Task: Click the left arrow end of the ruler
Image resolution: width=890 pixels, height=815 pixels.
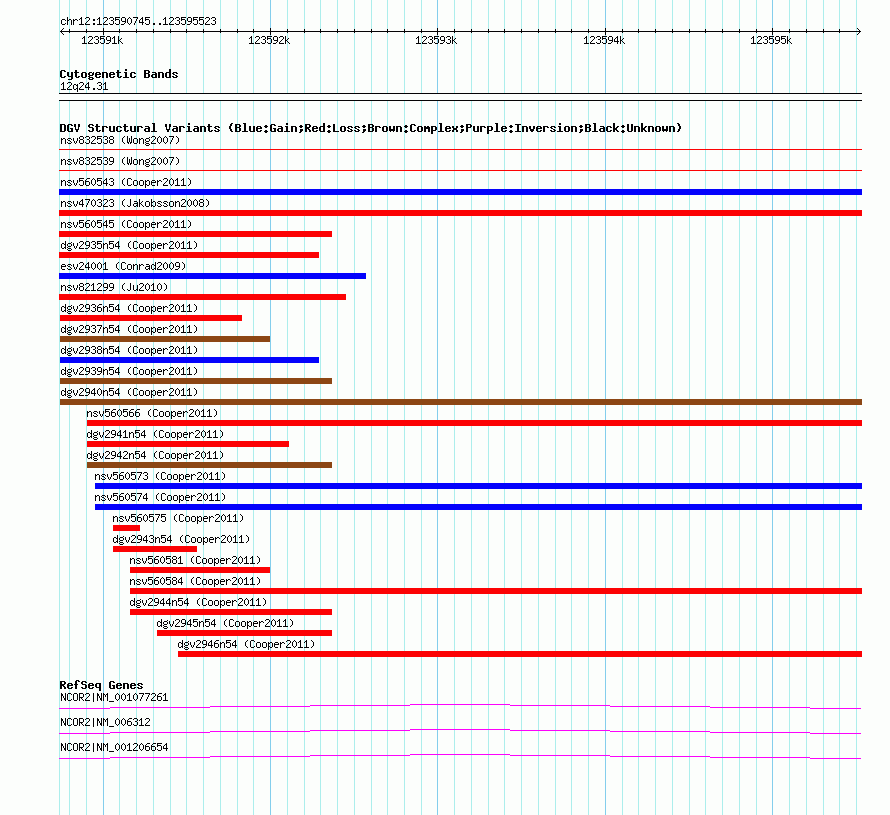Action: [x=62, y=31]
